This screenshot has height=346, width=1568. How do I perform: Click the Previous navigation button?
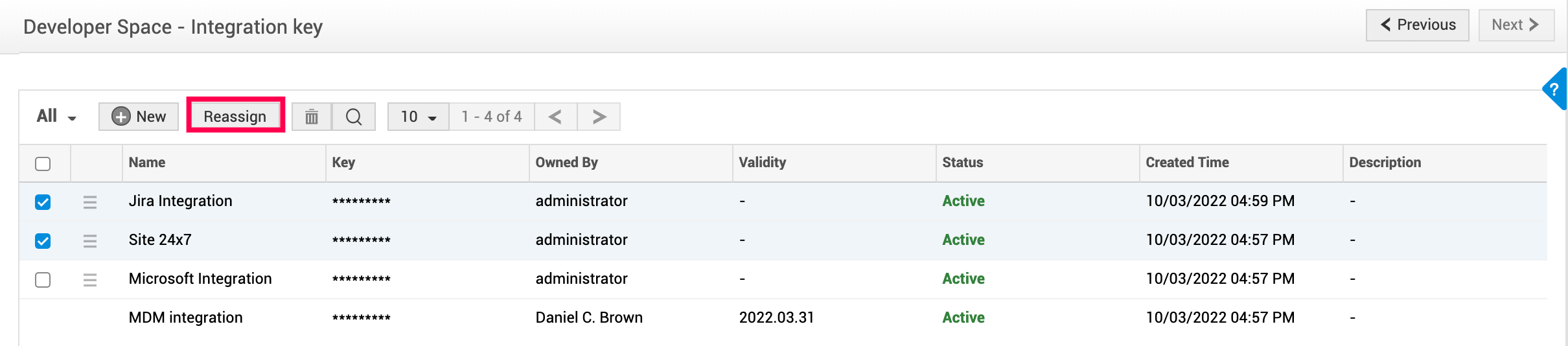coord(1417,25)
